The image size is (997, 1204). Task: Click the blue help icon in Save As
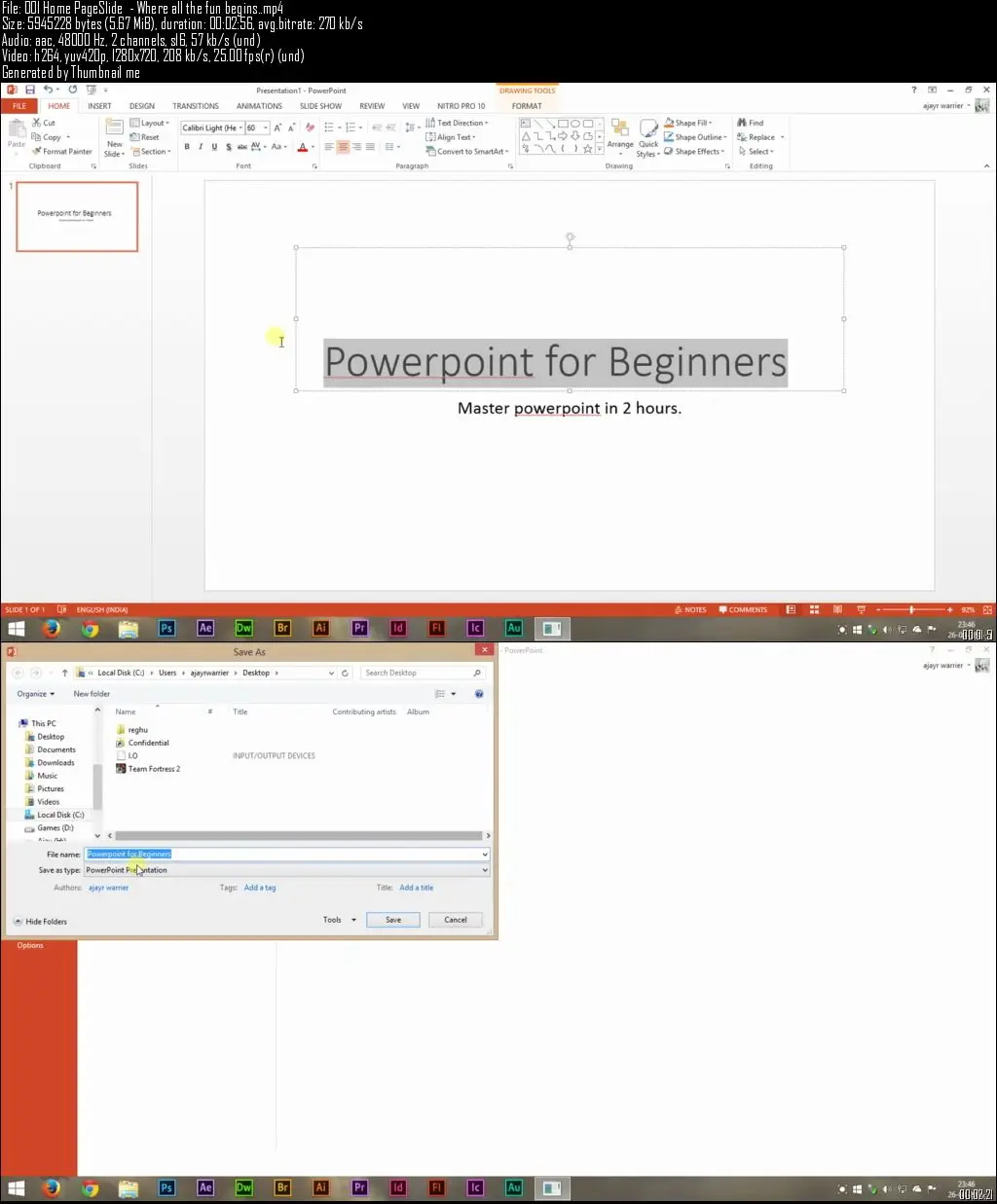click(479, 694)
